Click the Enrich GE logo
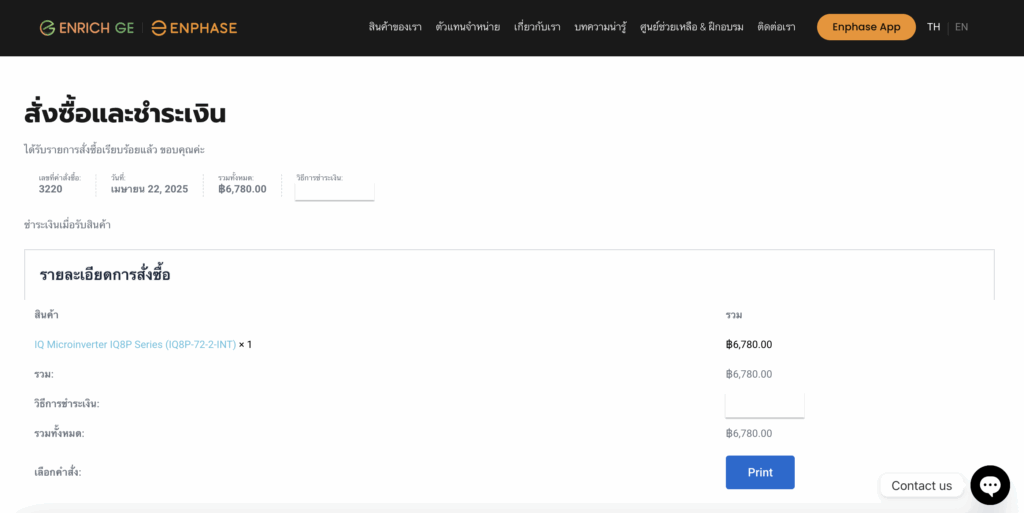The image size is (1024, 513). [x=88, y=28]
